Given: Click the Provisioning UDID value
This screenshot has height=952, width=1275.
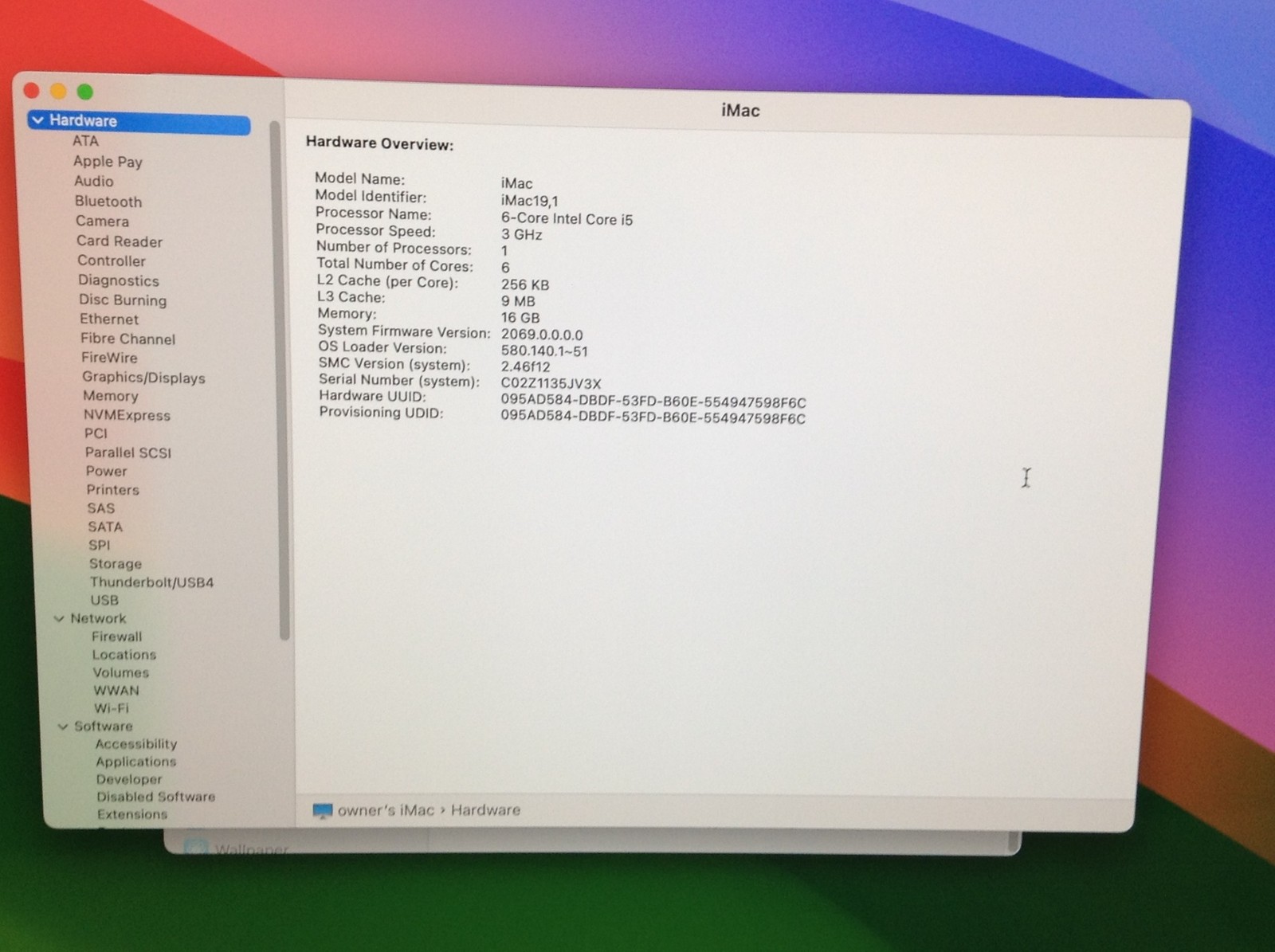Looking at the screenshot, I should tap(653, 418).
